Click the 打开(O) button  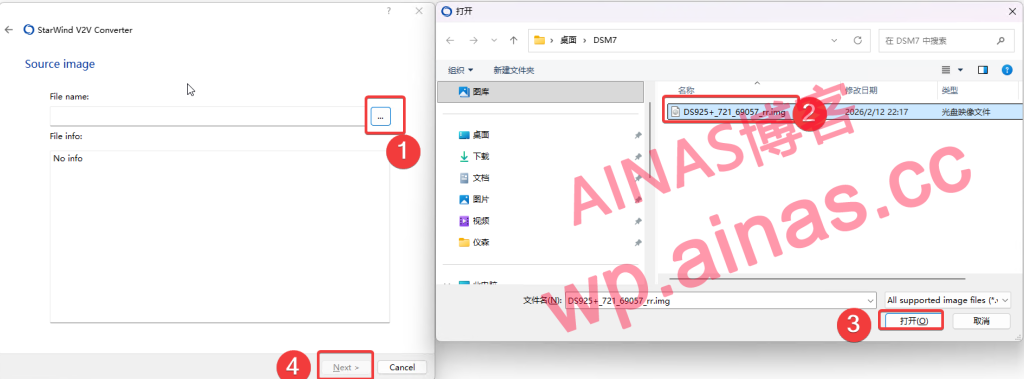coord(914,321)
